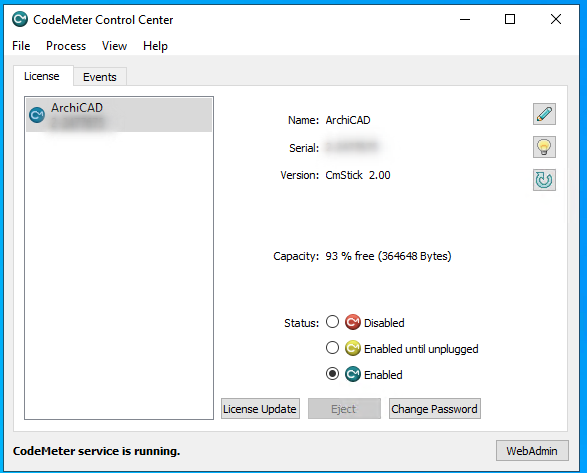Open the Process menu
This screenshot has width=587, height=473.
click(x=66, y=46)
